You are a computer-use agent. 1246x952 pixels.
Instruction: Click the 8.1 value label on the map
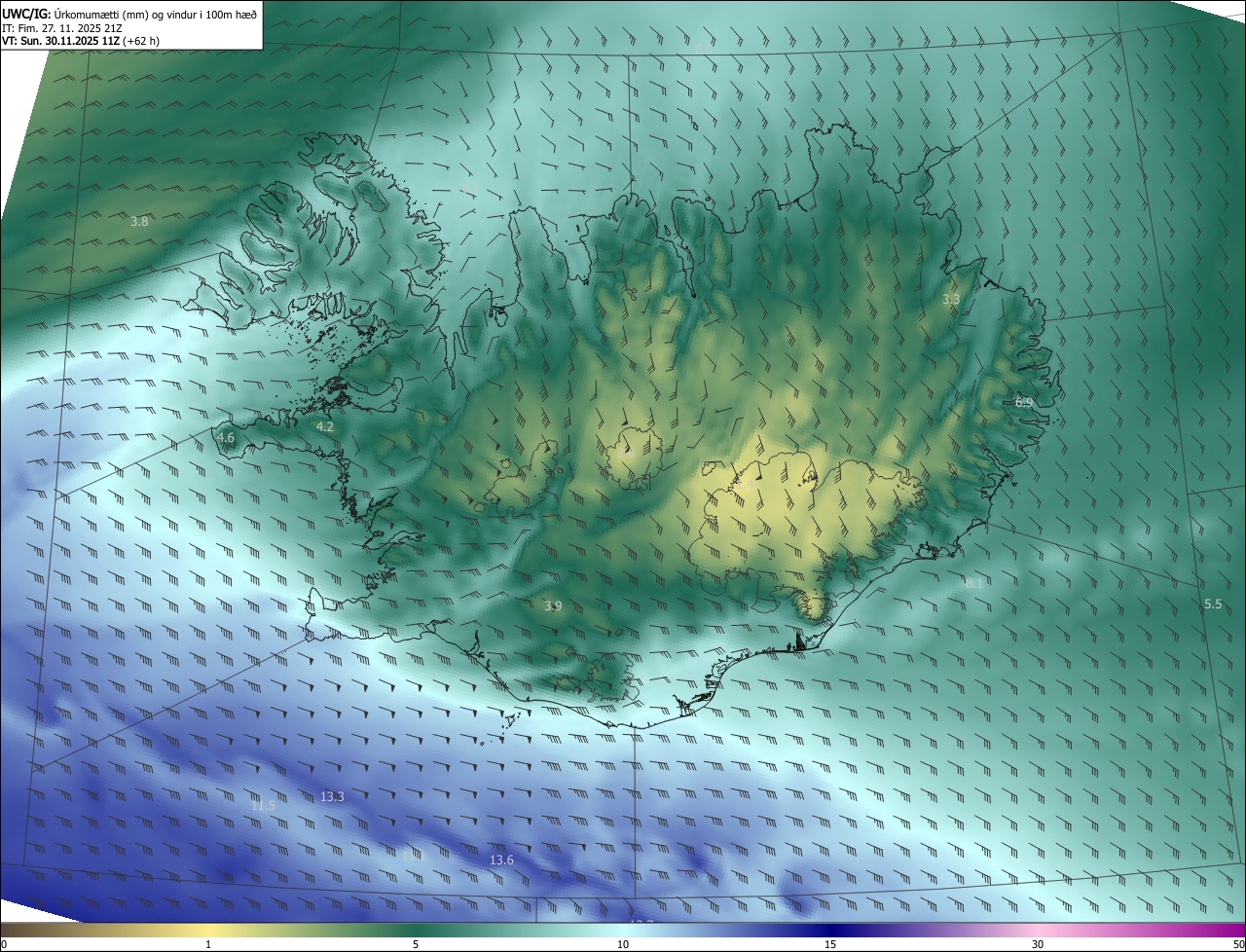click(x=973, y=583)
